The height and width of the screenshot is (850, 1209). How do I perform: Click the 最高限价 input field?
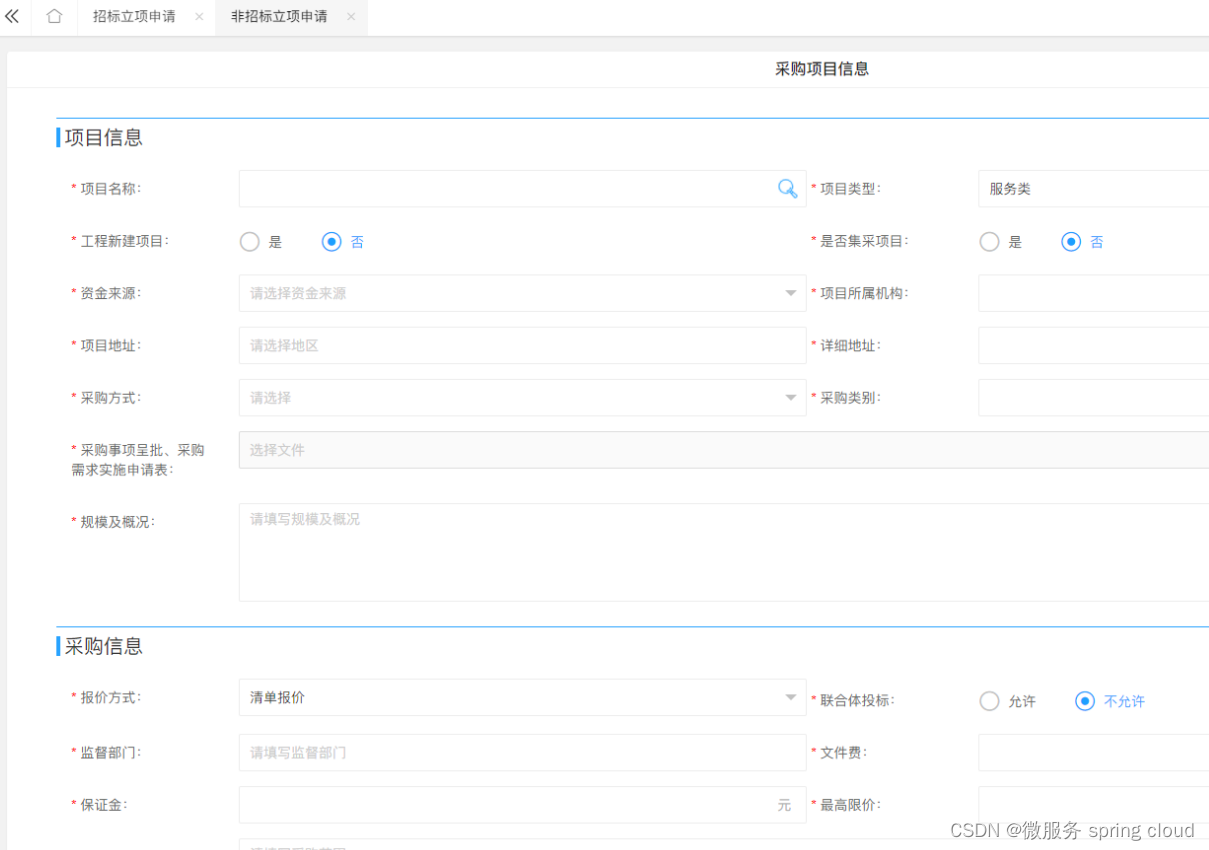(x=1093, y=804)
